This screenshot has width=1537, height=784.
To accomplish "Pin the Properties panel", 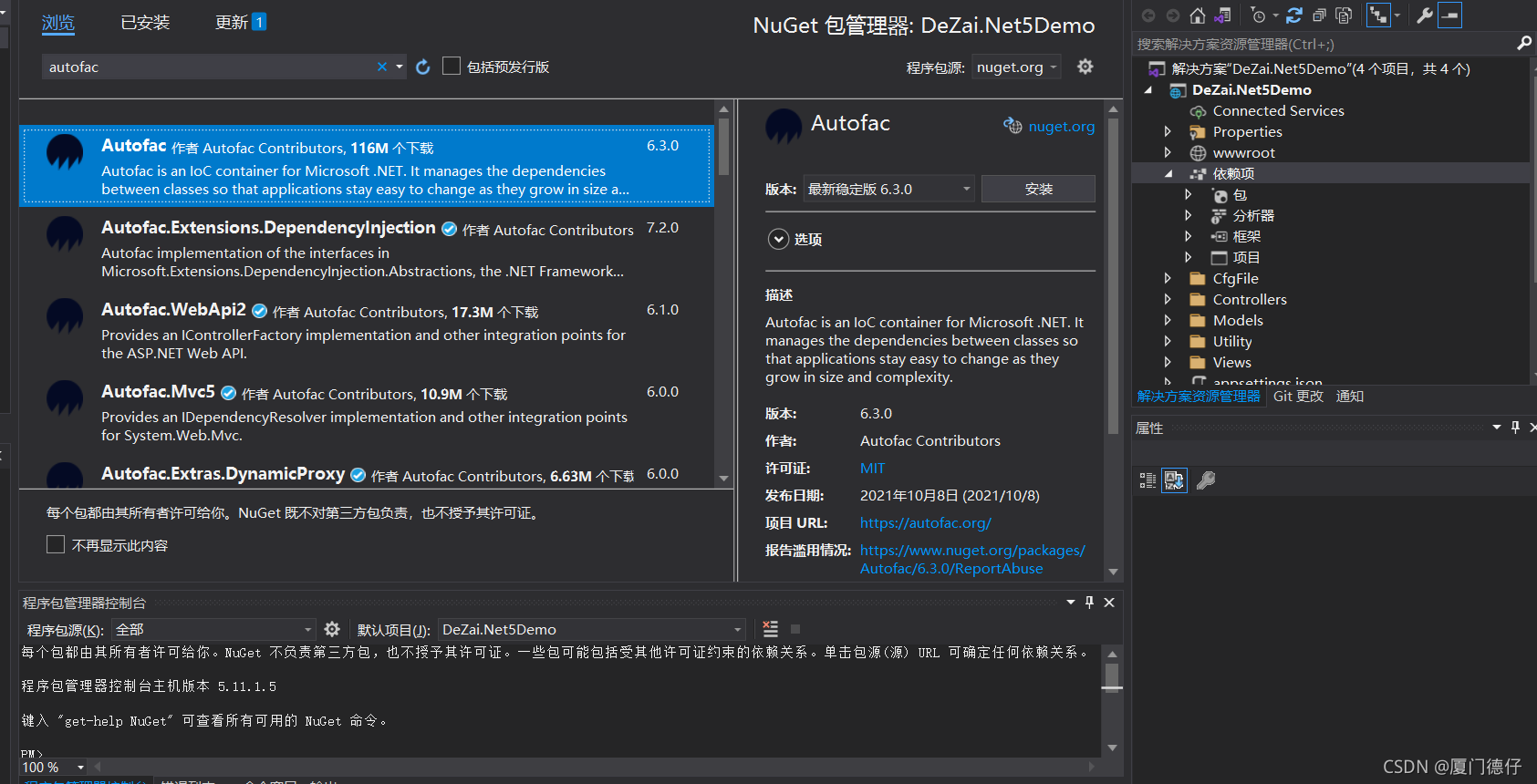I will [x=1515, y=428].
